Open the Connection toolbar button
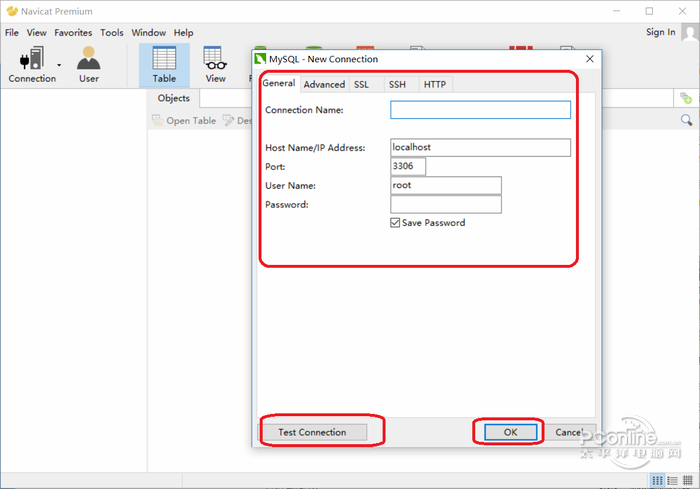 [32, 65]
